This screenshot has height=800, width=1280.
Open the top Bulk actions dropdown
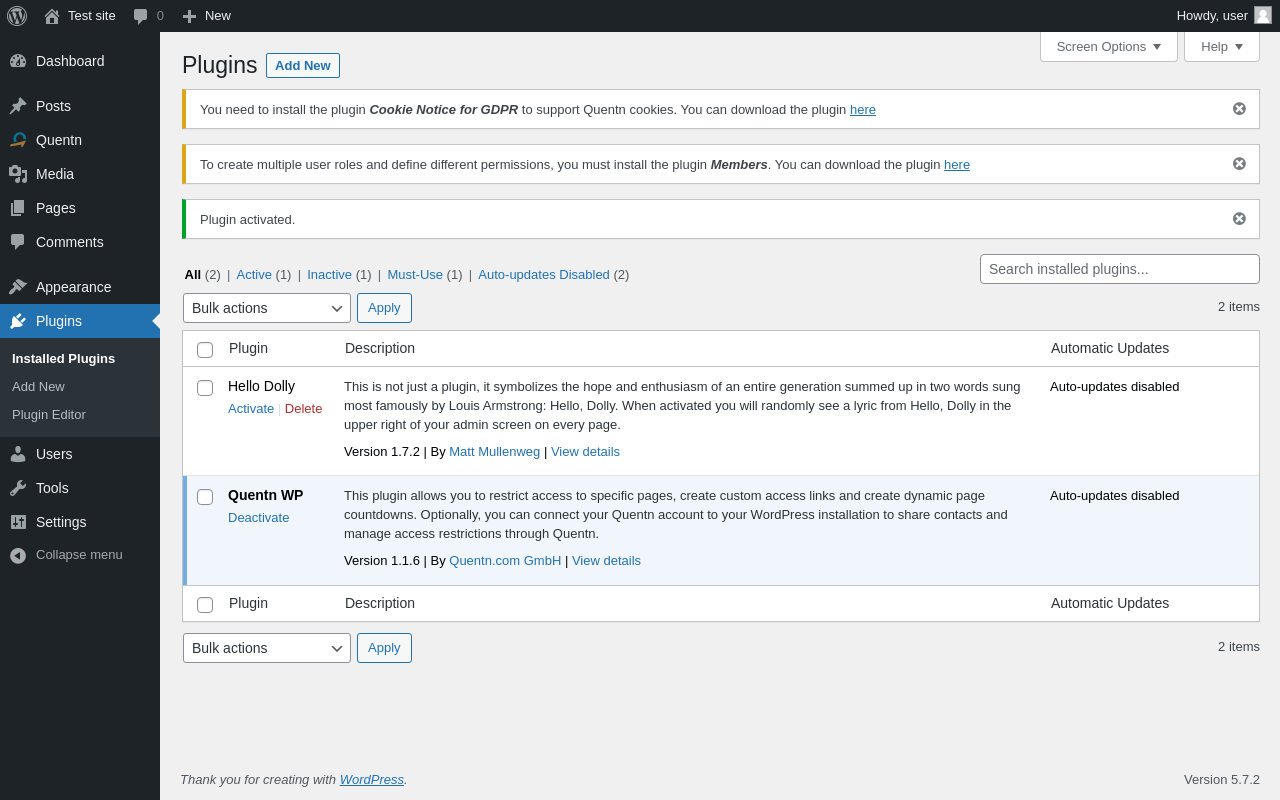pyautogui.click(x=266, y=308)
